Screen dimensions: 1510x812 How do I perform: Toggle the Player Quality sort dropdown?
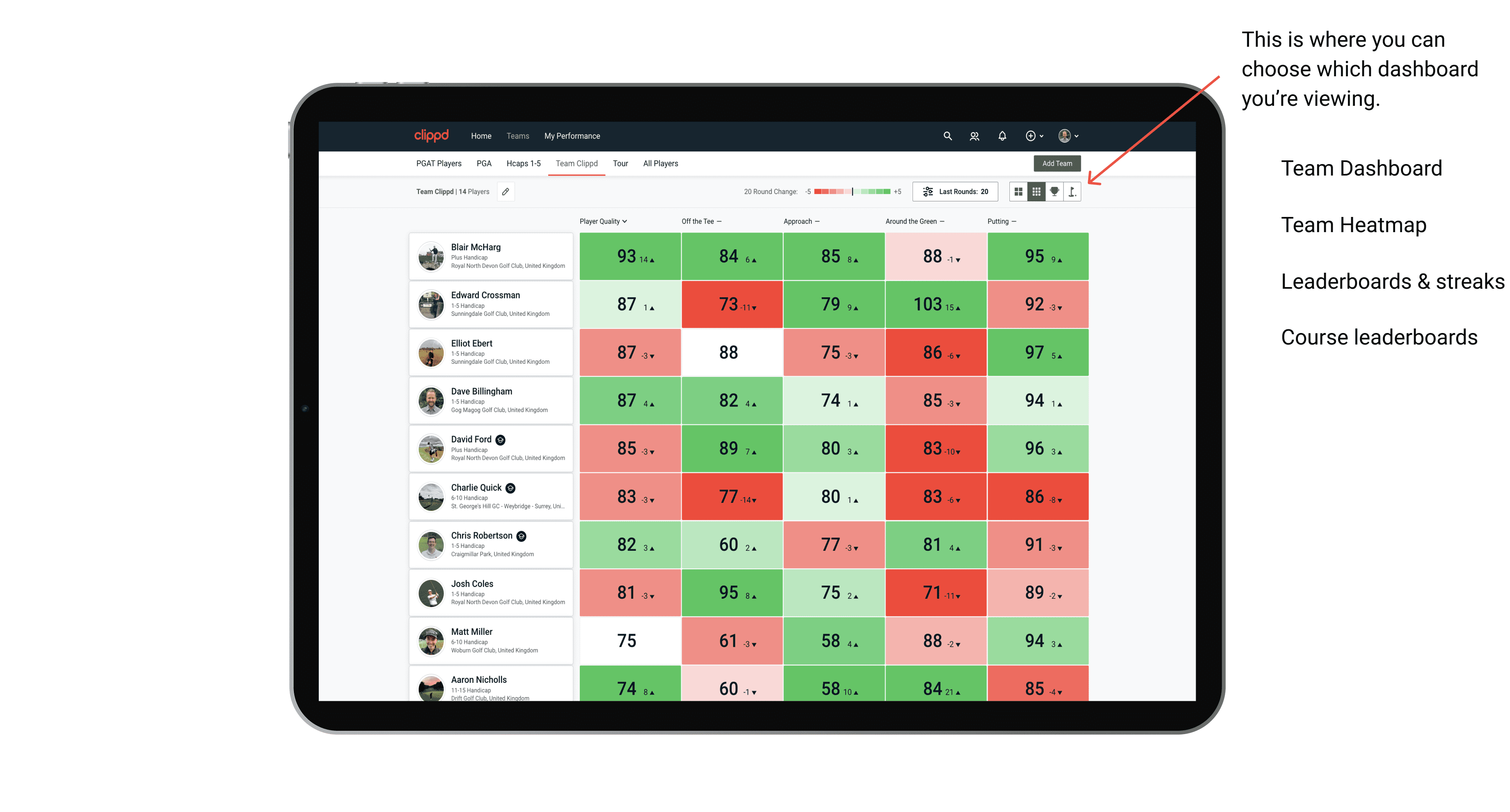coord(604,222)
